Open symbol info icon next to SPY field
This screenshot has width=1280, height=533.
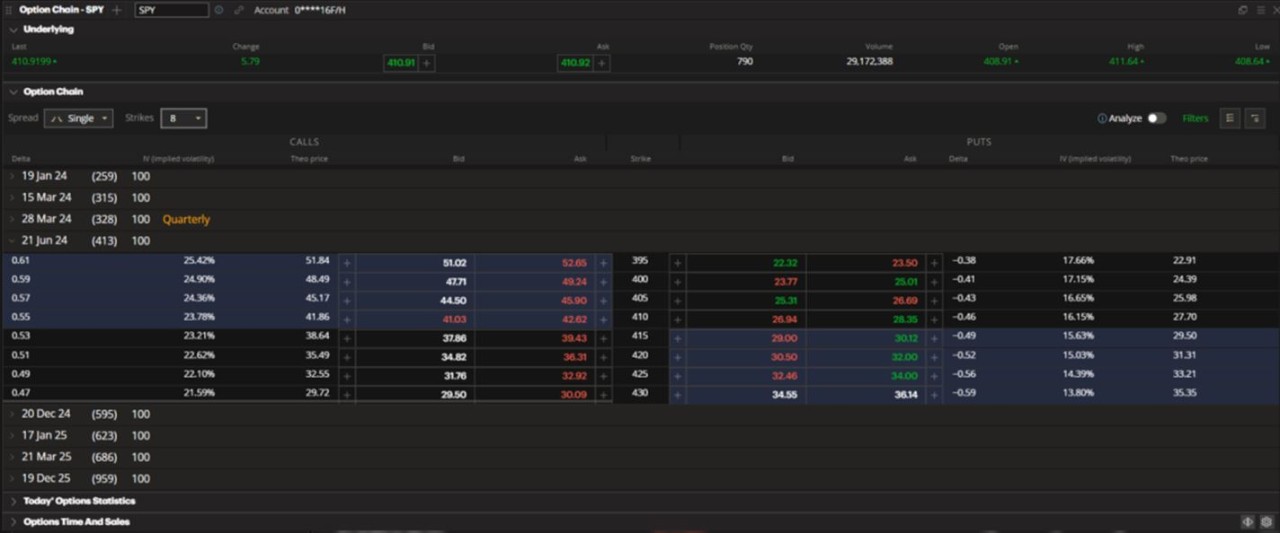tap(219, 9)
